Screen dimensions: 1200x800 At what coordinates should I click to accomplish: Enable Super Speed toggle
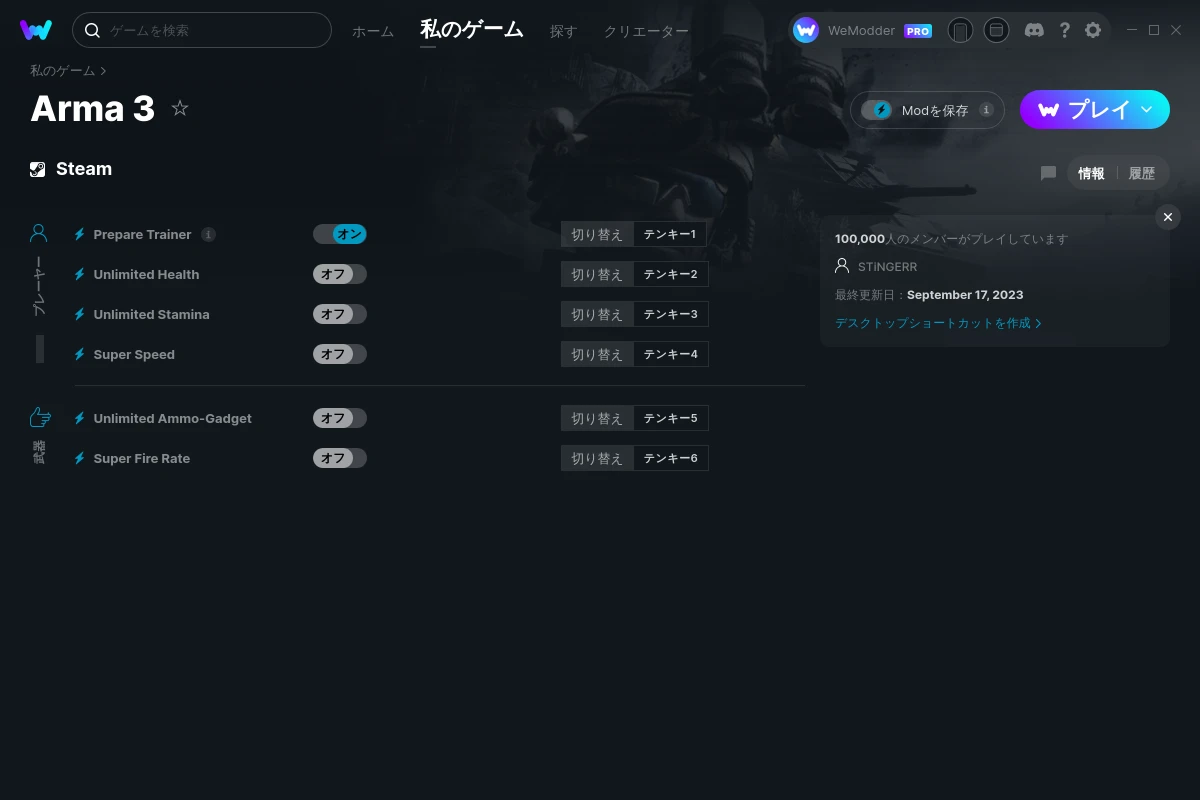340,354
